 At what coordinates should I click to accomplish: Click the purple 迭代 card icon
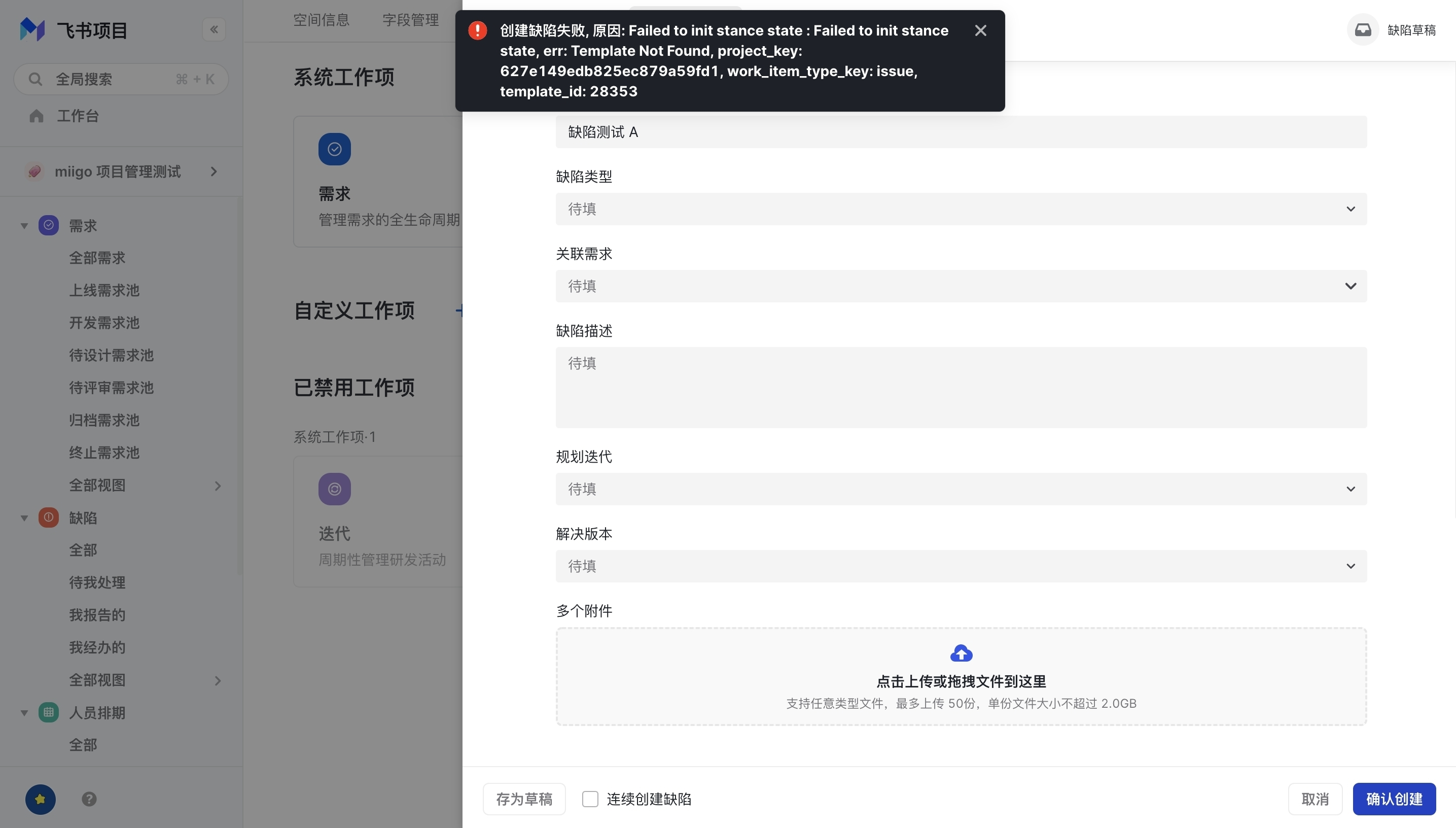(x=335, y=489)
